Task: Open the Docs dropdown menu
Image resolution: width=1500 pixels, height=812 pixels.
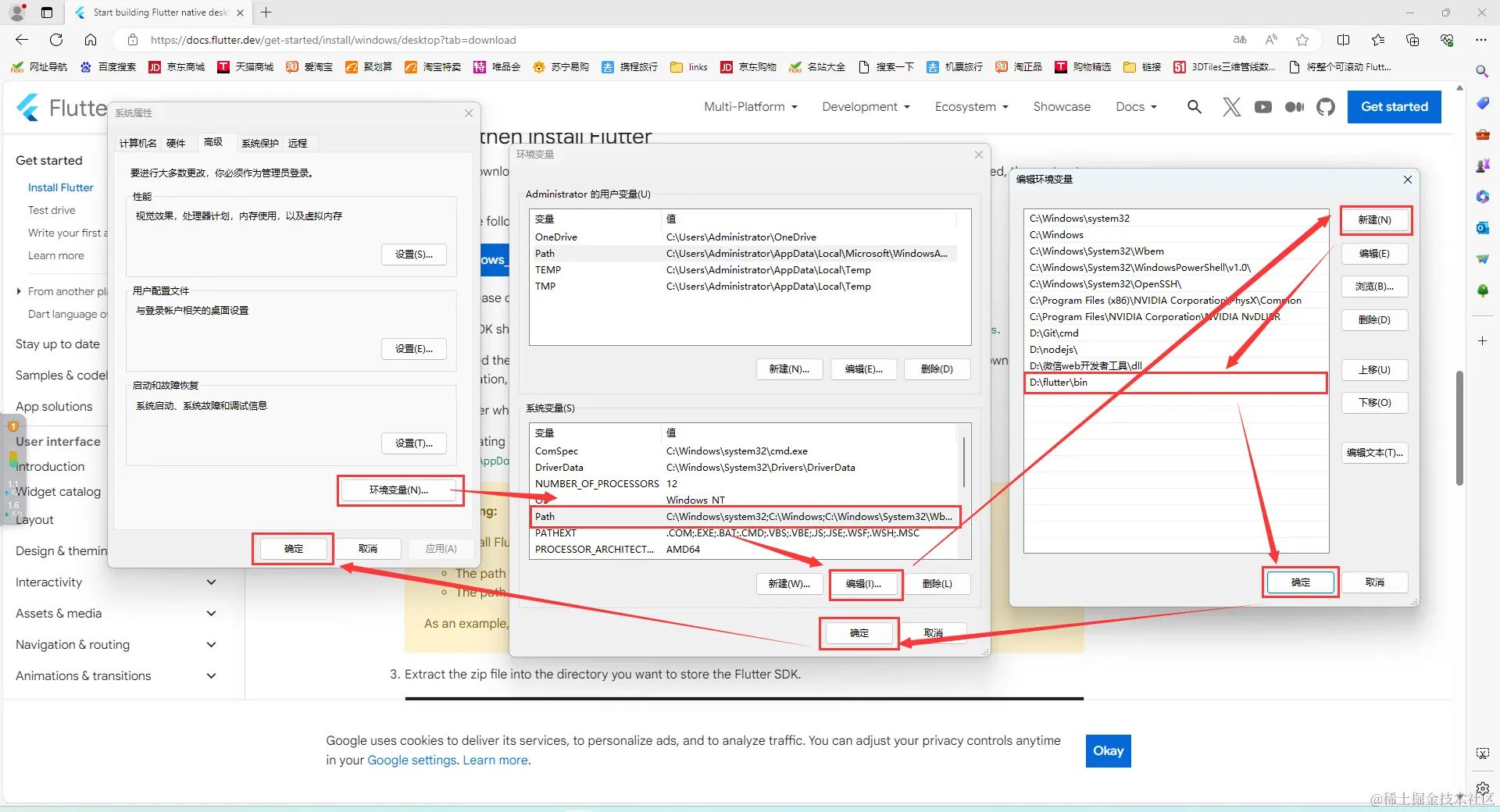Action: (1137, 107)
